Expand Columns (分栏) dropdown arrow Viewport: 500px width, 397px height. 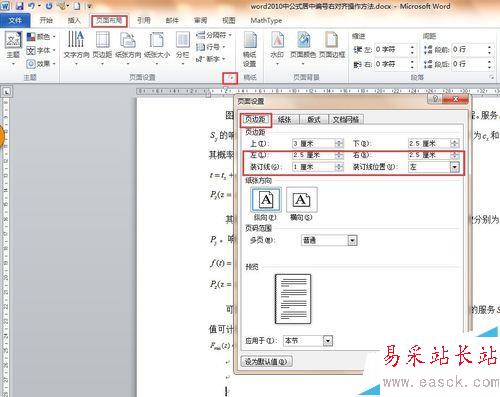click(x=183, y=63)
